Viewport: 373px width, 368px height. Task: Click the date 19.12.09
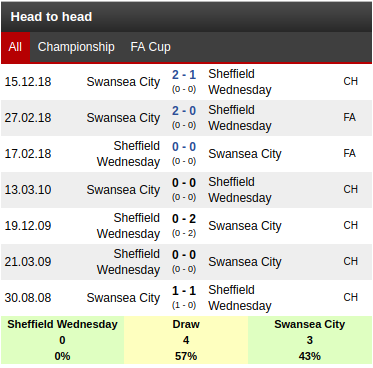click(28, 226)
